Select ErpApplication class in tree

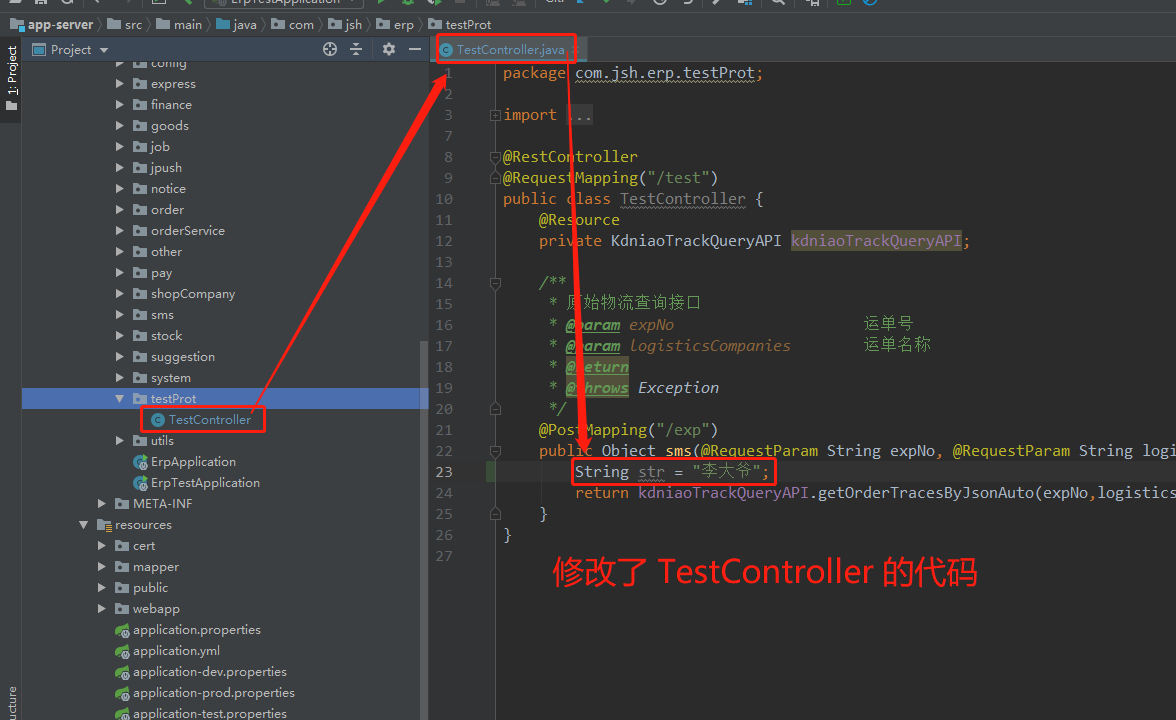[193, 462]
